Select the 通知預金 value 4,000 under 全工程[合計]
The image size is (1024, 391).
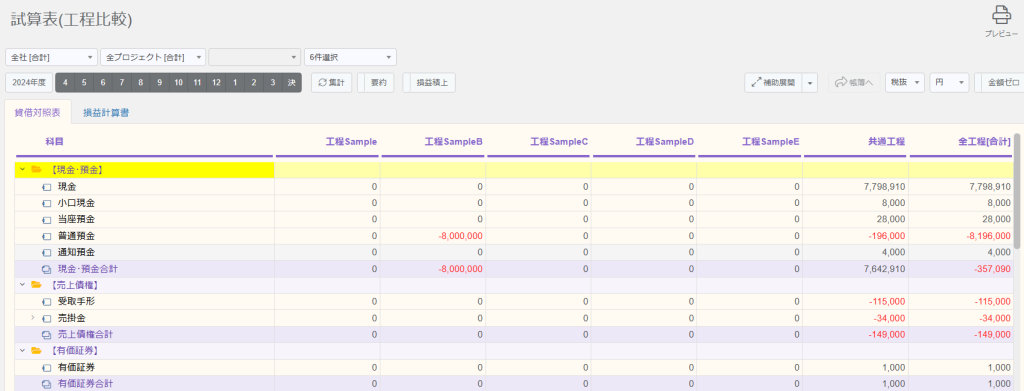click(1000, 253)
